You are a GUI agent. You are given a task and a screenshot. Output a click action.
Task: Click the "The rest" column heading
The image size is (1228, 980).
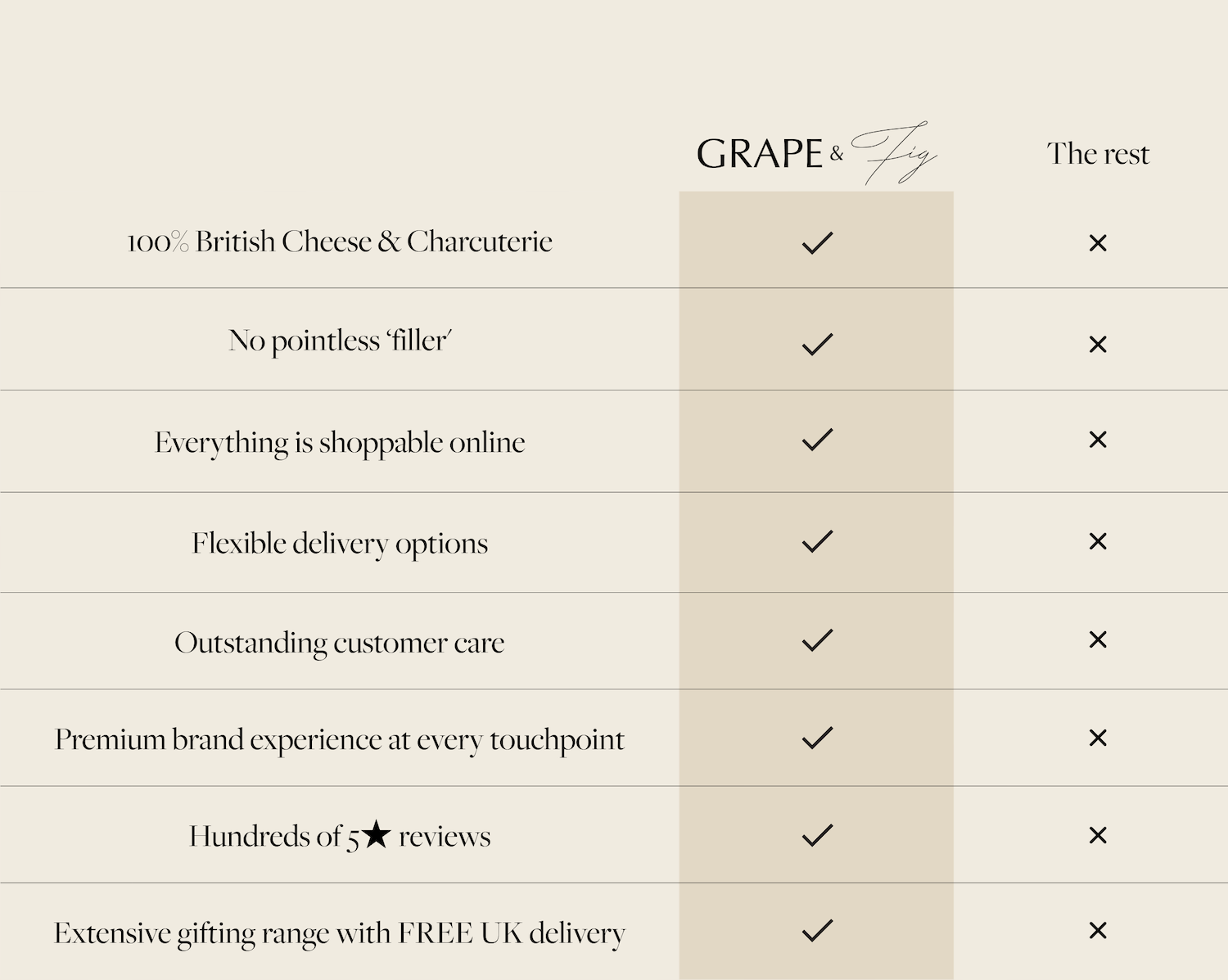1098,154
